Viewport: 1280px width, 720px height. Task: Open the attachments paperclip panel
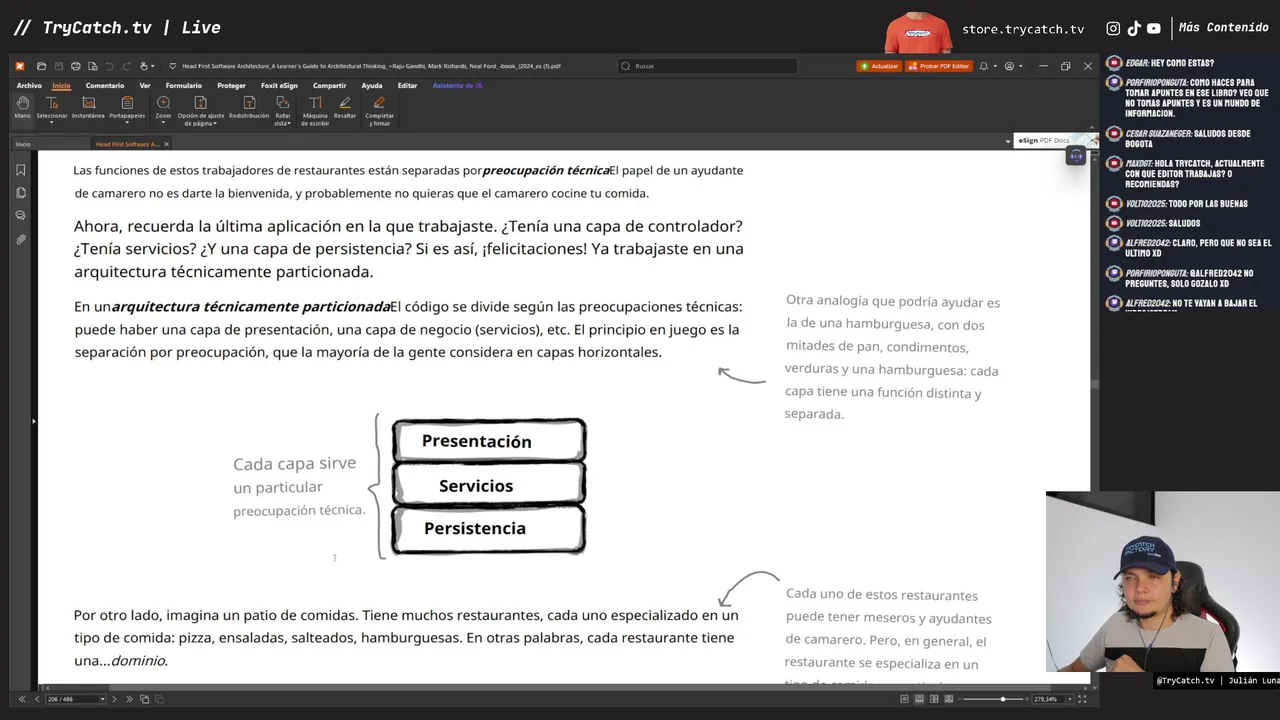[x=21, y=240]
